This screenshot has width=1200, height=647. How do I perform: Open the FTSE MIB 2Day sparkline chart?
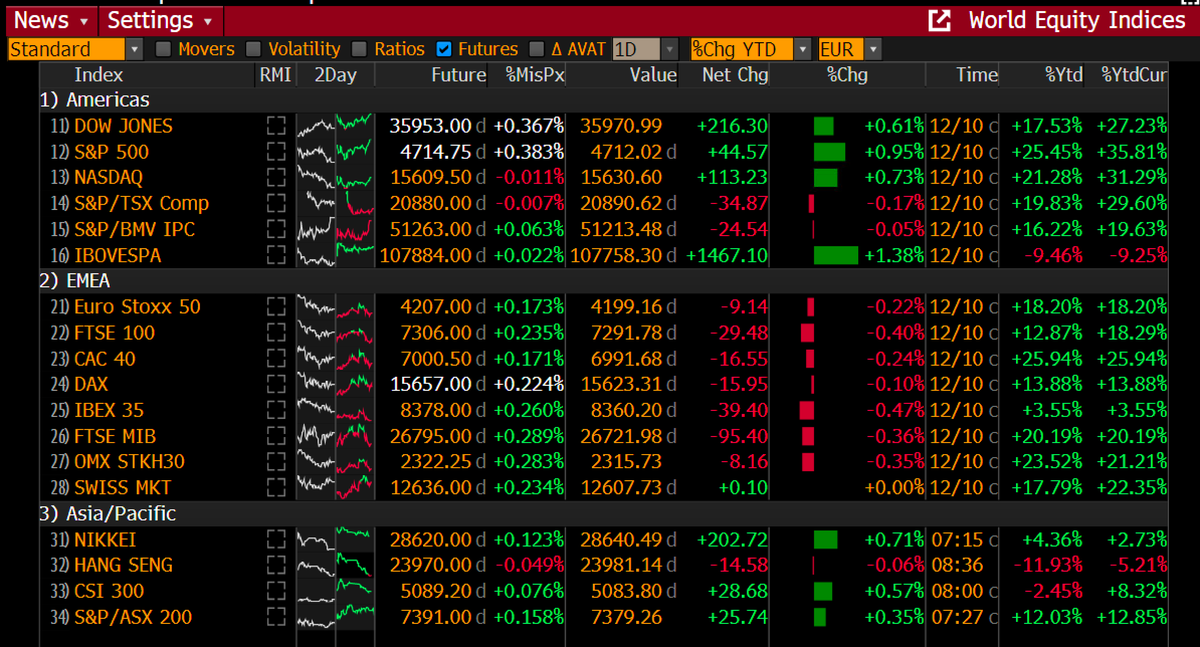(x=335, y=436)
